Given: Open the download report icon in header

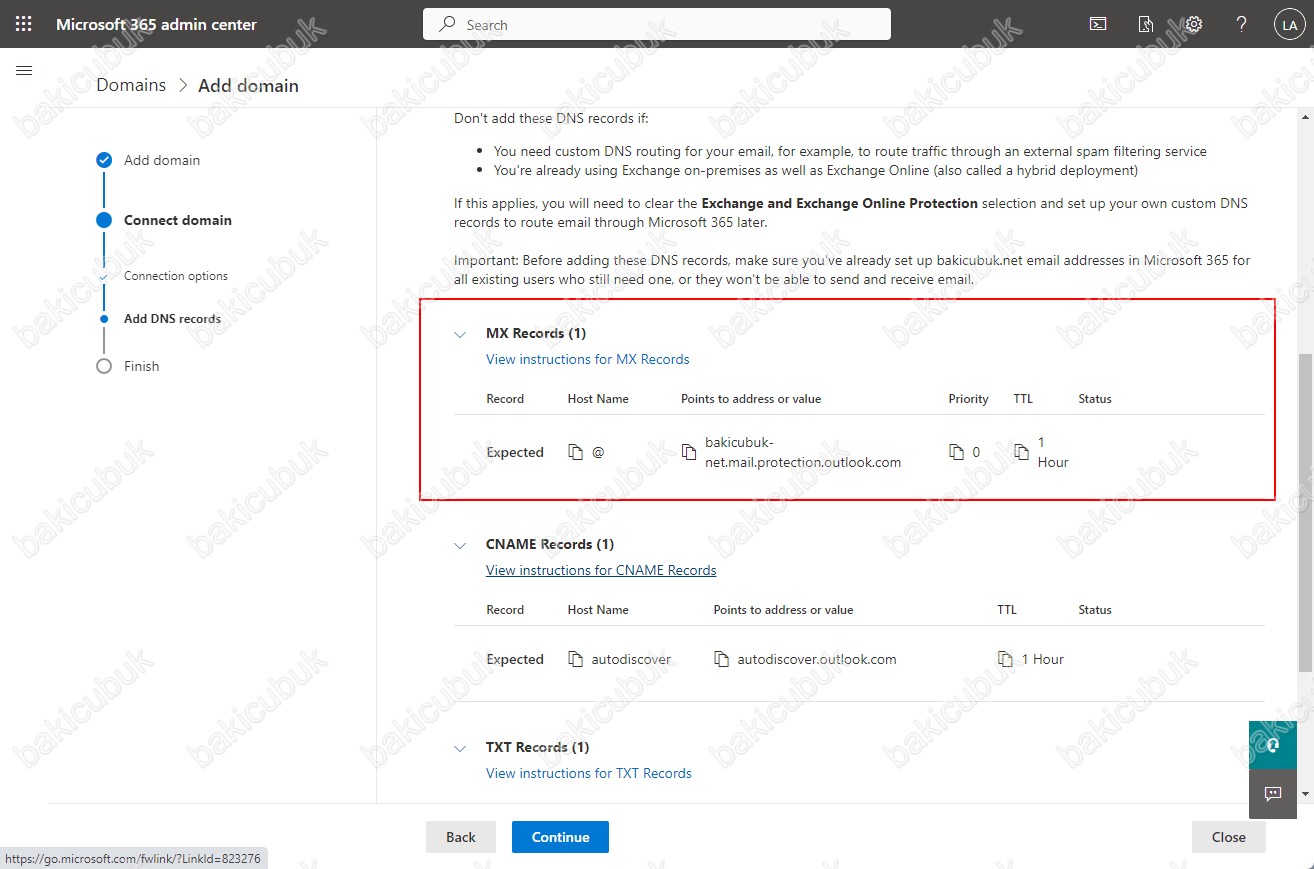Looking at the screenshot, I should 1146,24.
